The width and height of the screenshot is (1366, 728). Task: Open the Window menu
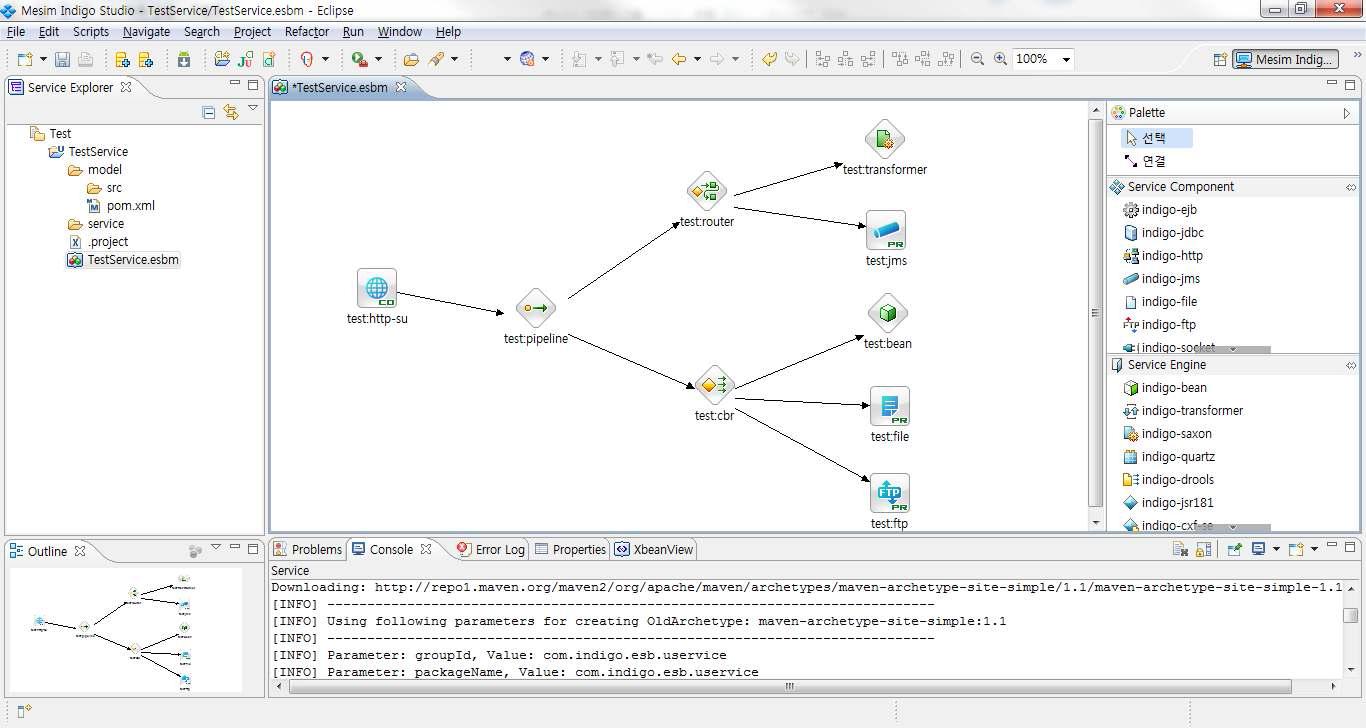pos(400,32)
